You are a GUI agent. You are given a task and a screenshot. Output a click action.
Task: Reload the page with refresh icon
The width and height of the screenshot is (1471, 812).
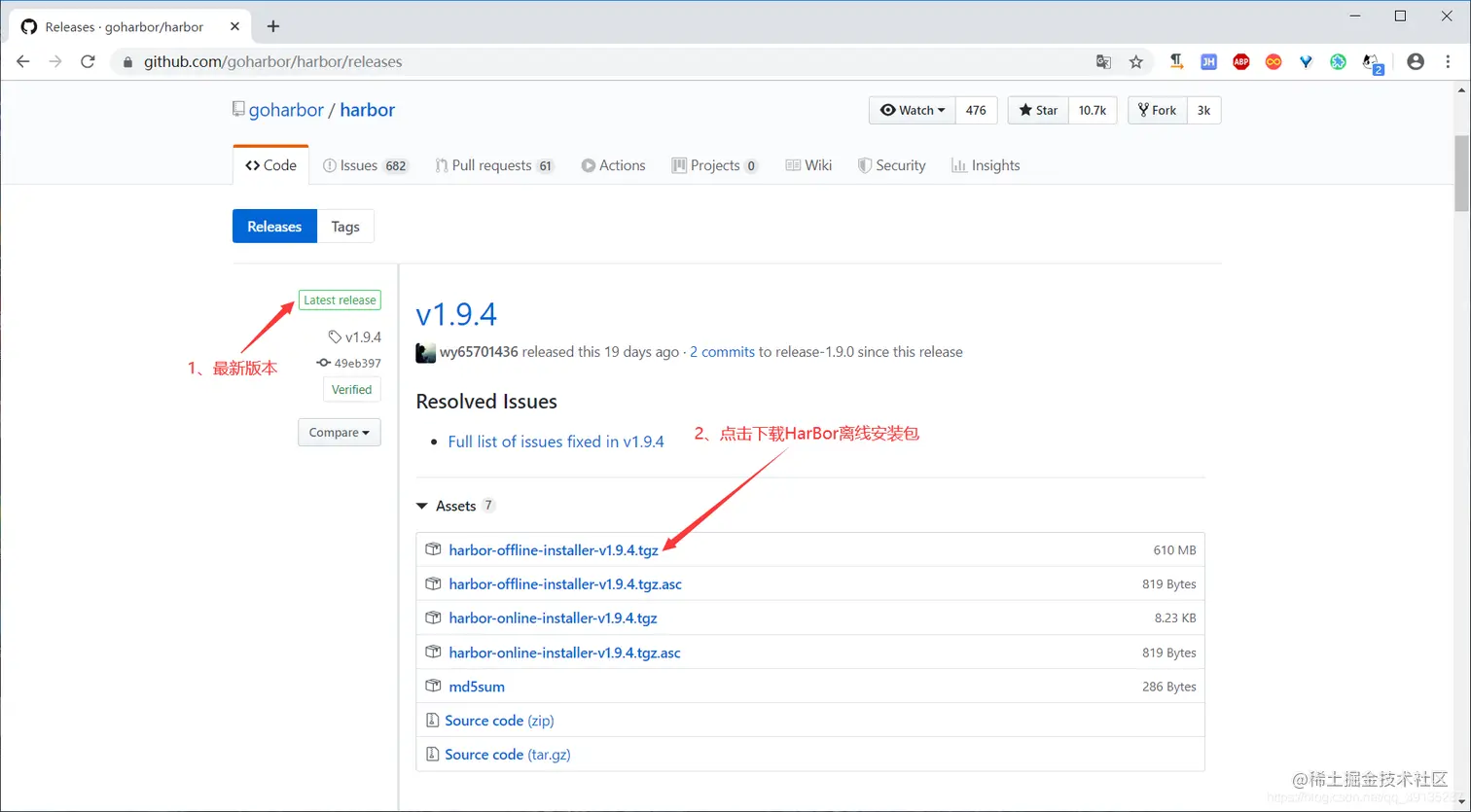88,61
